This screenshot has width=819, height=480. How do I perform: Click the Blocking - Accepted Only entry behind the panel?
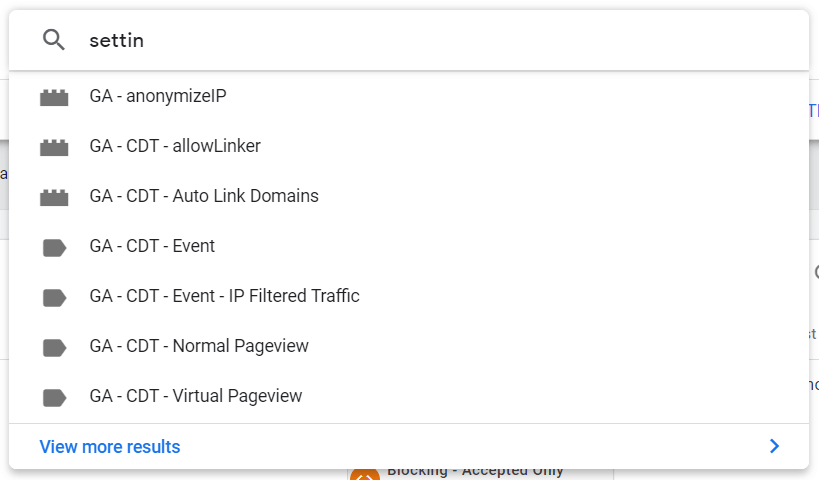tap(475, 473)
